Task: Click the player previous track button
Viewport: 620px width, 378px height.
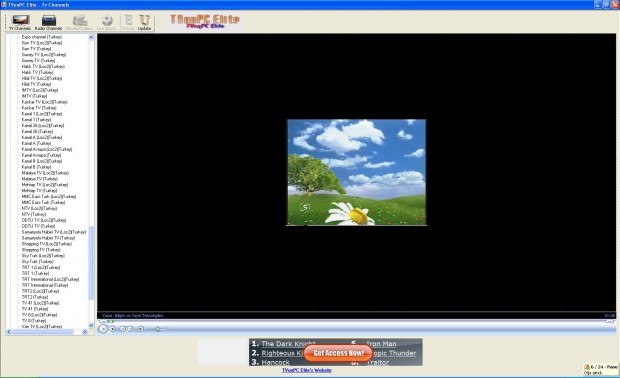Action: 122,329
